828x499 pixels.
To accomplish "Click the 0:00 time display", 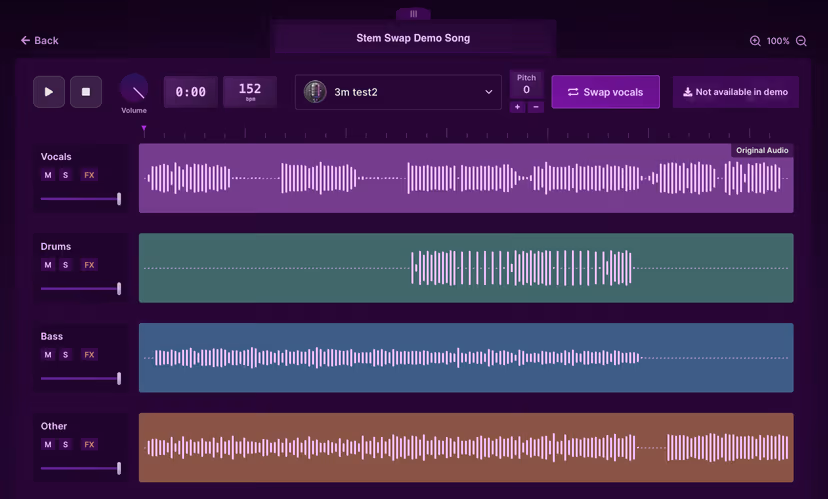I will click(191, 92).
